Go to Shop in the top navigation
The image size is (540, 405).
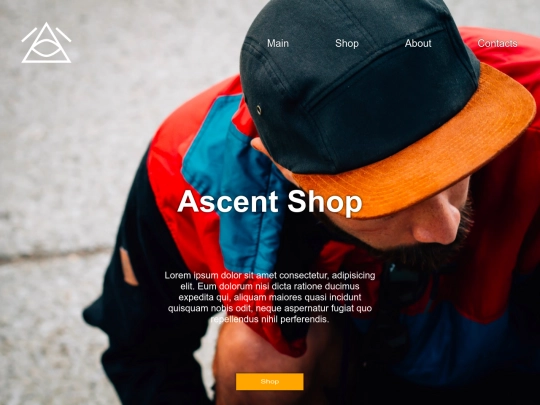click(x=347, y=43)
